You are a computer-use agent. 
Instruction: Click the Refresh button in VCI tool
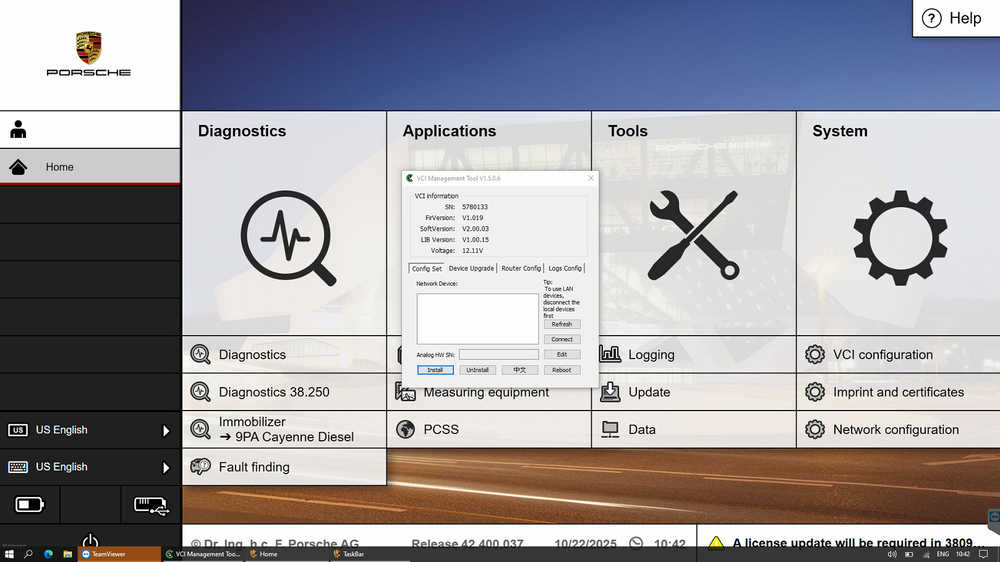point(562,324)
